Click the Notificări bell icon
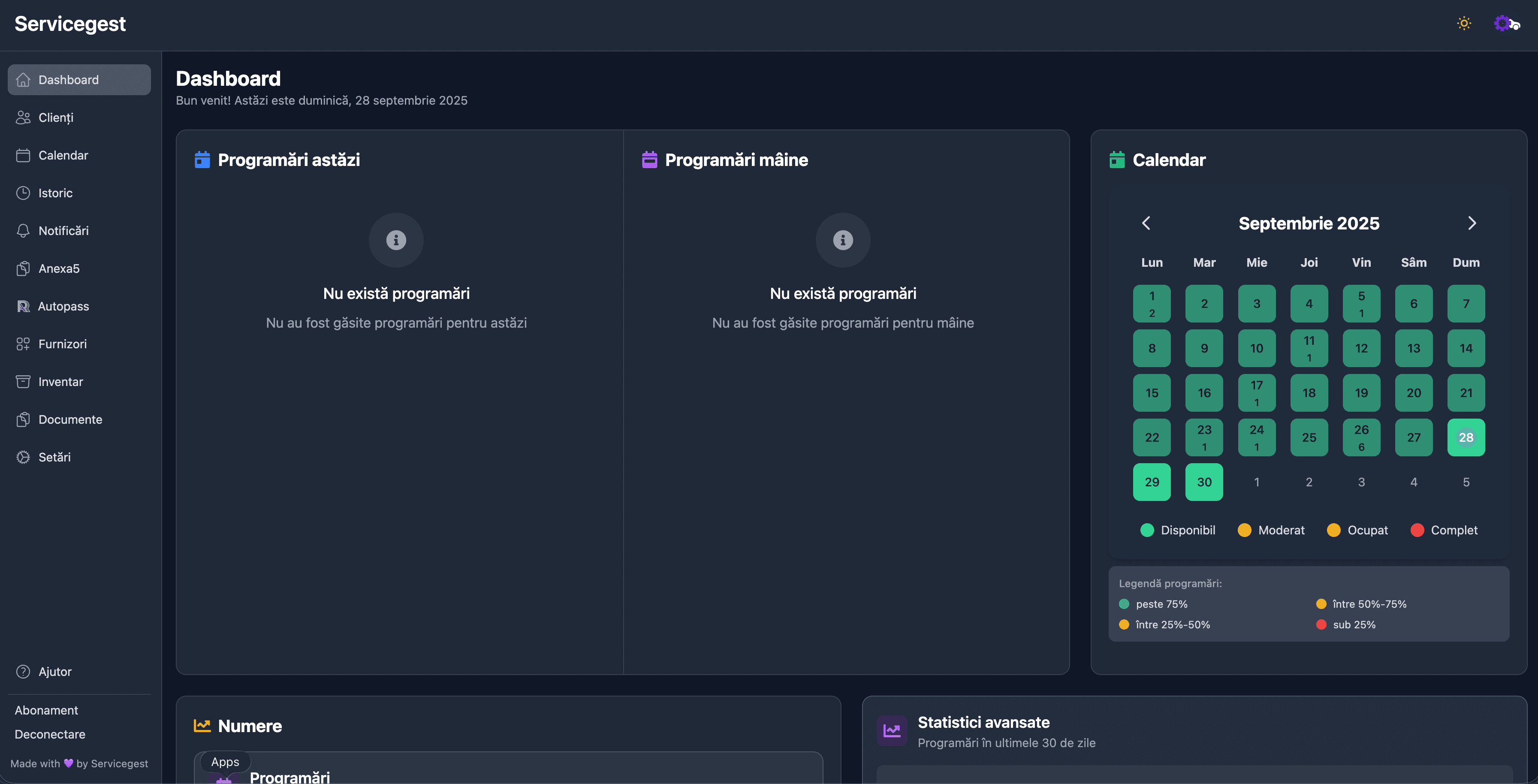 pyautogui.click(x=23, y=230)
